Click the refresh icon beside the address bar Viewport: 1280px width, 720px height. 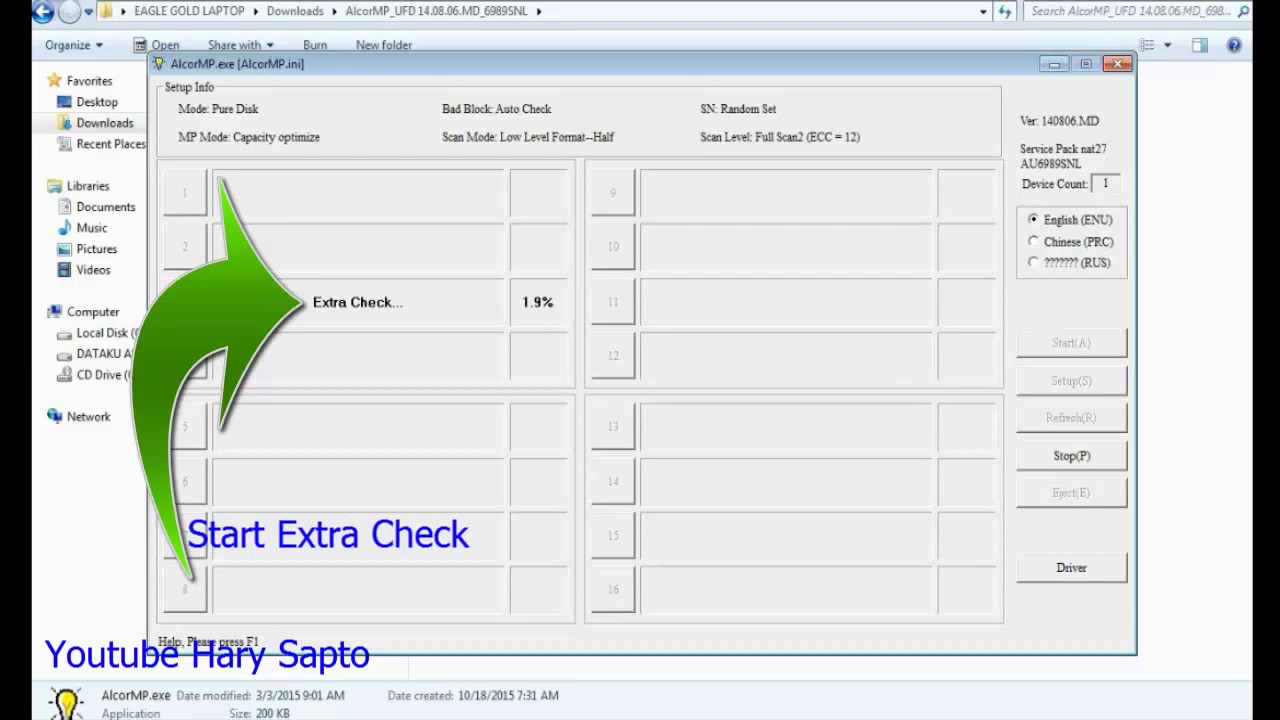click(1006, 11)
